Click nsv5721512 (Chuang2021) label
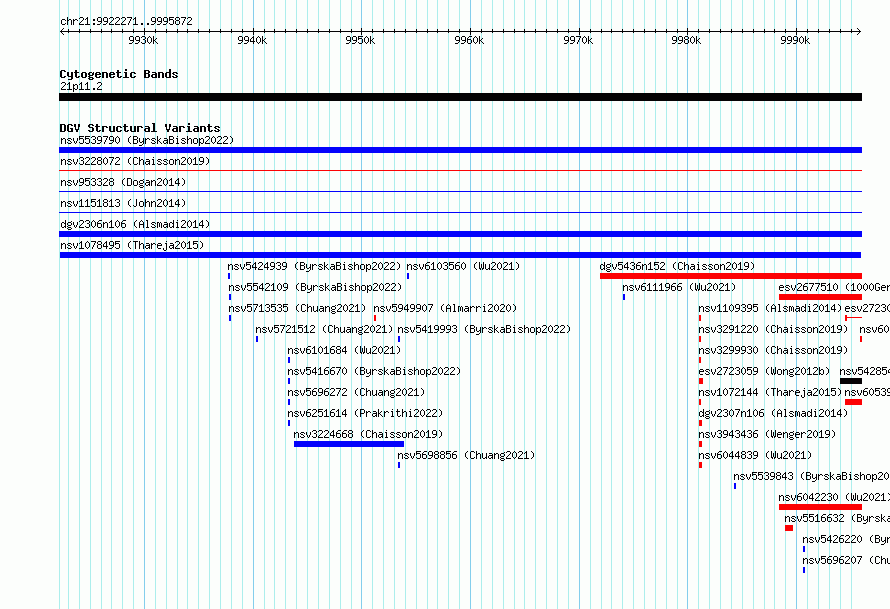890x609 pixels. pyautogui.click(x=324, y=329)
